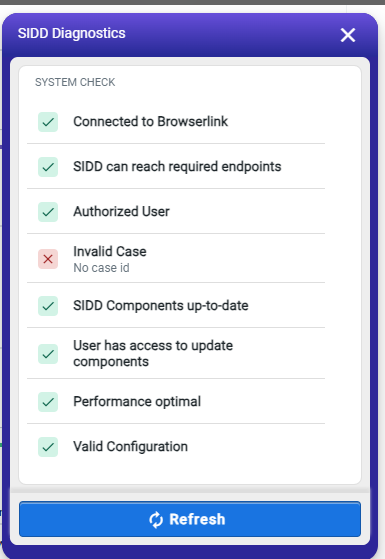Image resolution: width=385 pixels, height=559 pixels.
Task: Click the check icon beside User has access to update components
Action: pyautogui.click(x=48, y=354)
